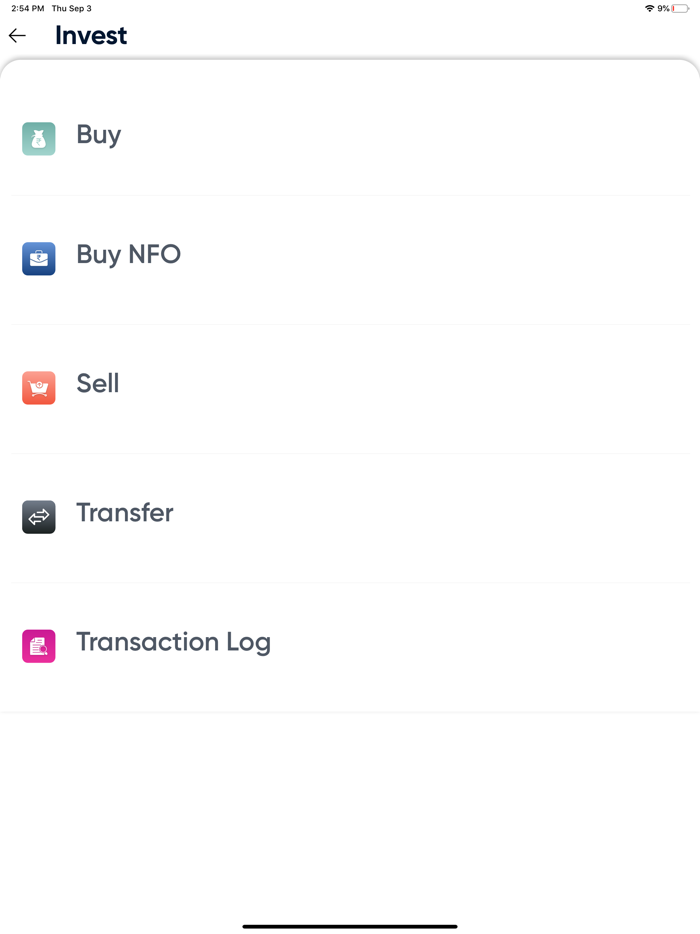
Task: Open the Sell option
Action: pyautogui.click(x=97, y=384)
